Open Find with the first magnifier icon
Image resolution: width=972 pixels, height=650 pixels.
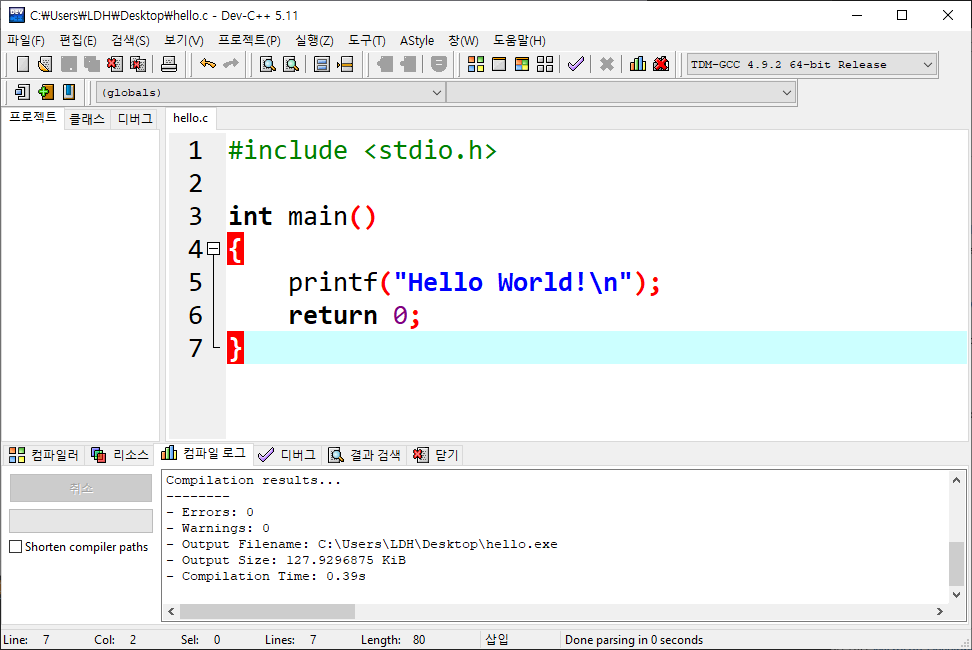[x=267, y=64]
